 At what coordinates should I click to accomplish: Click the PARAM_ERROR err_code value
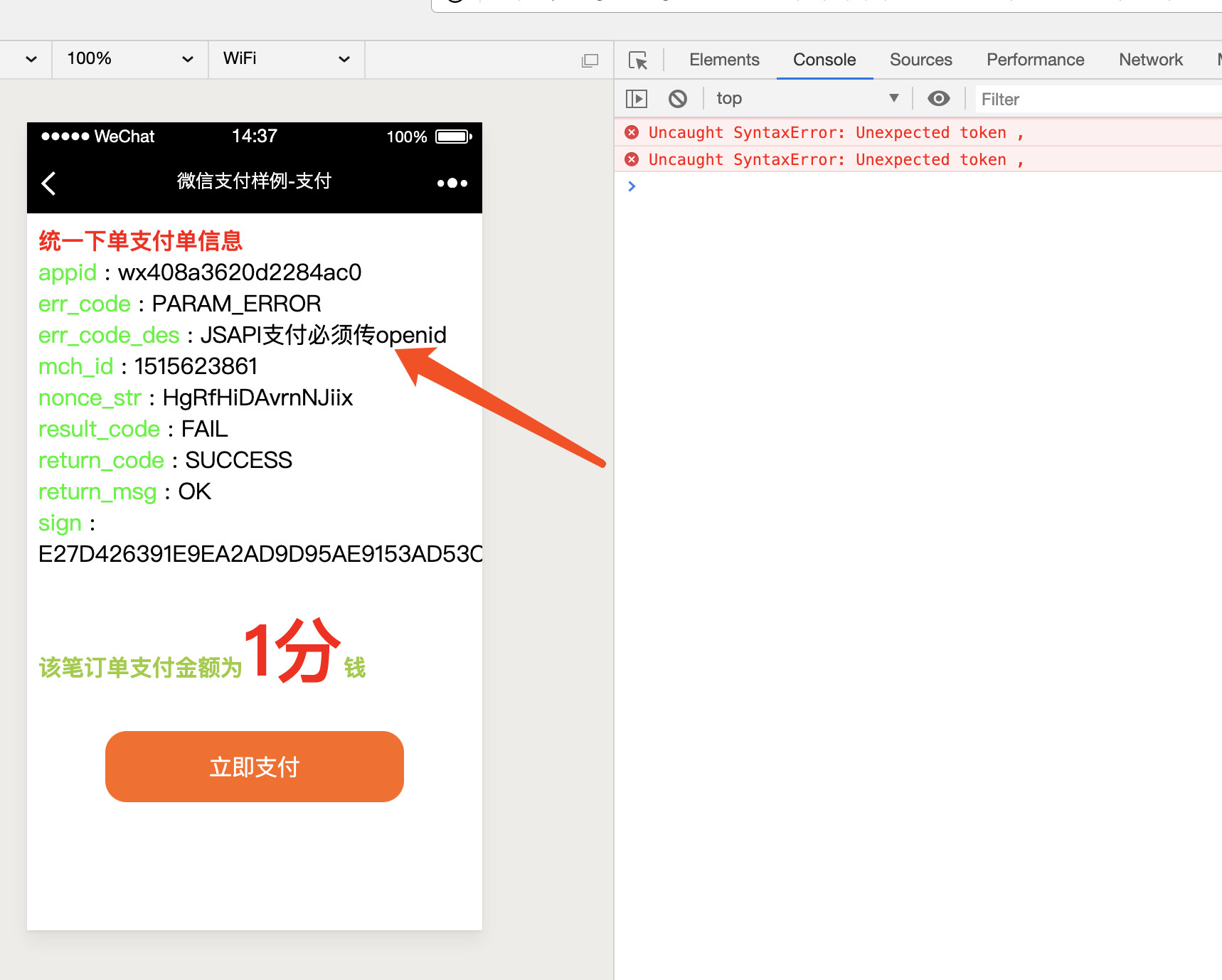pyautogui.click(x=237, y=304)
